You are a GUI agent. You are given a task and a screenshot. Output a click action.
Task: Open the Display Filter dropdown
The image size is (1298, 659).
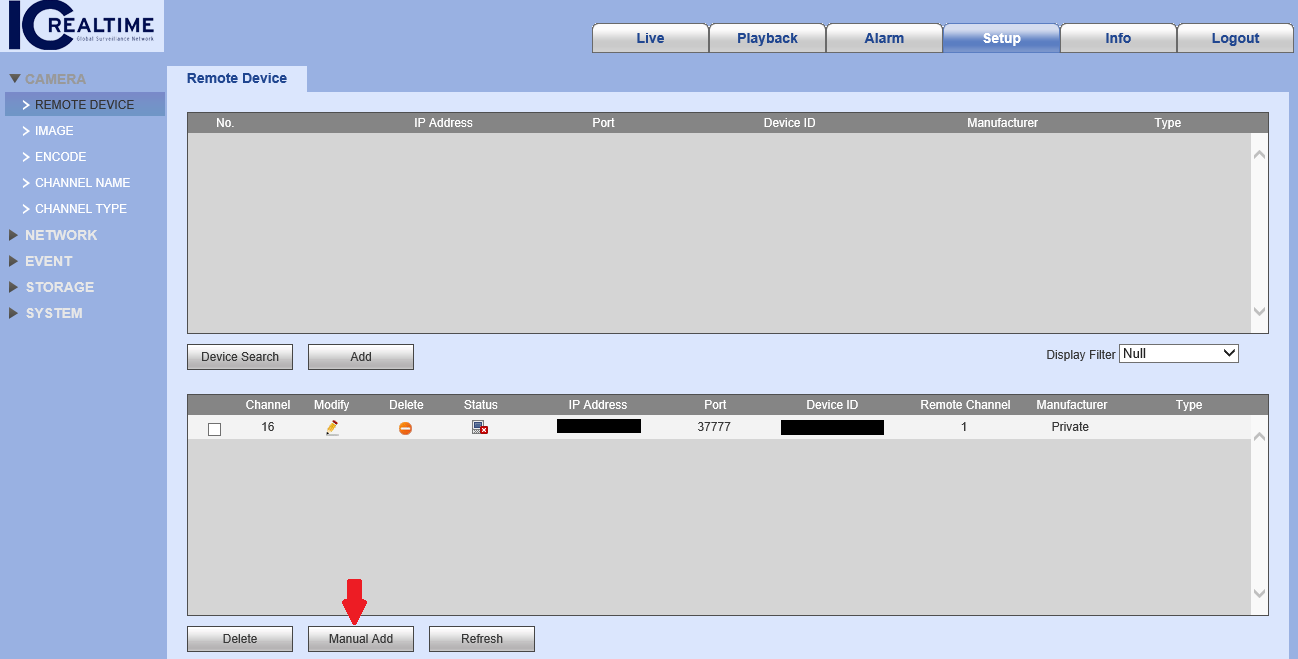click(1178, 353)
